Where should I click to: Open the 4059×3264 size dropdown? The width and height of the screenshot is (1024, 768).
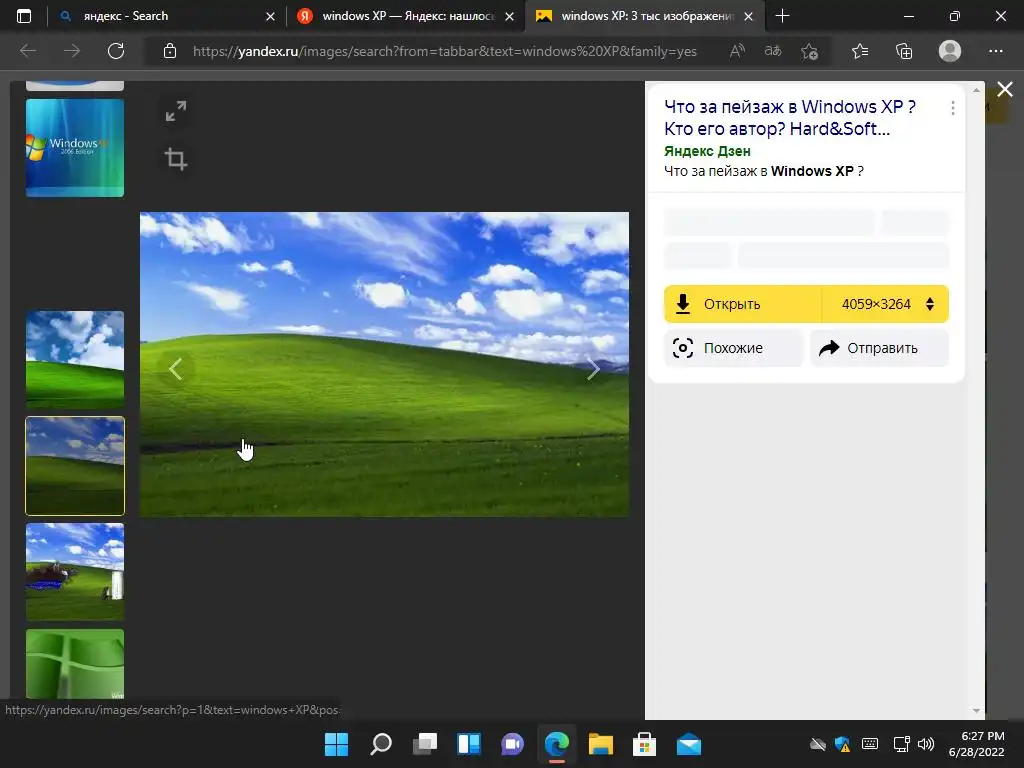pos(886,304)
